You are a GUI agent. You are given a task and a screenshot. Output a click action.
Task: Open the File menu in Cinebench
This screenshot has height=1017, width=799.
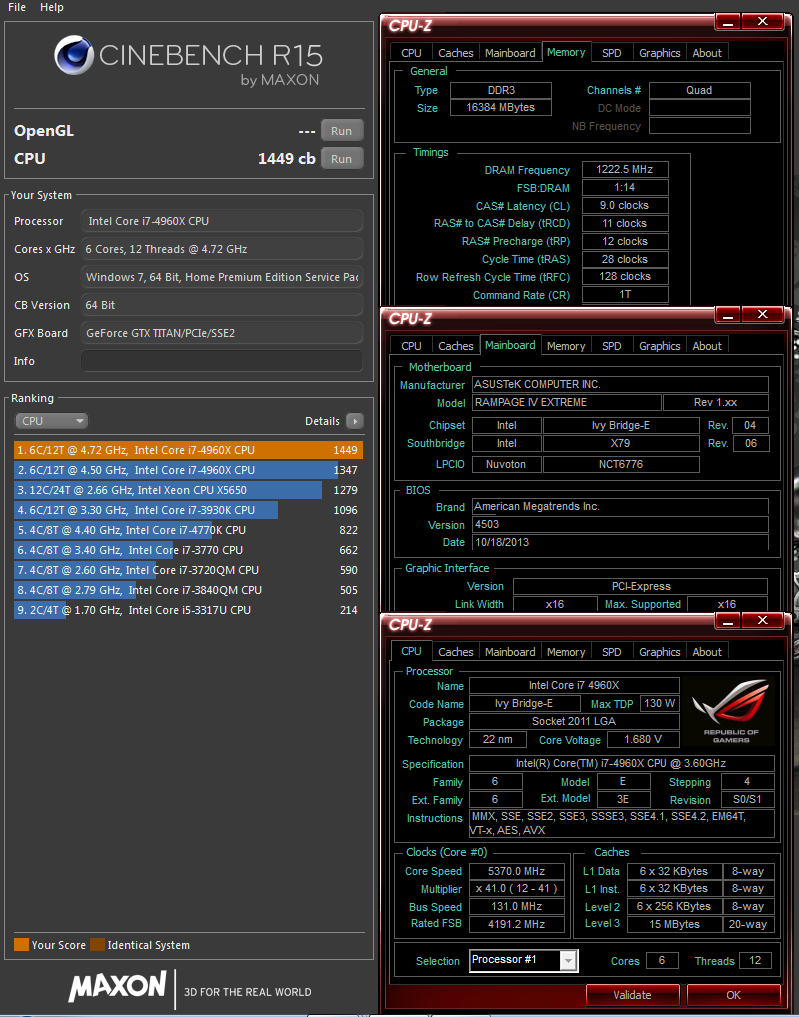(17, 7)
